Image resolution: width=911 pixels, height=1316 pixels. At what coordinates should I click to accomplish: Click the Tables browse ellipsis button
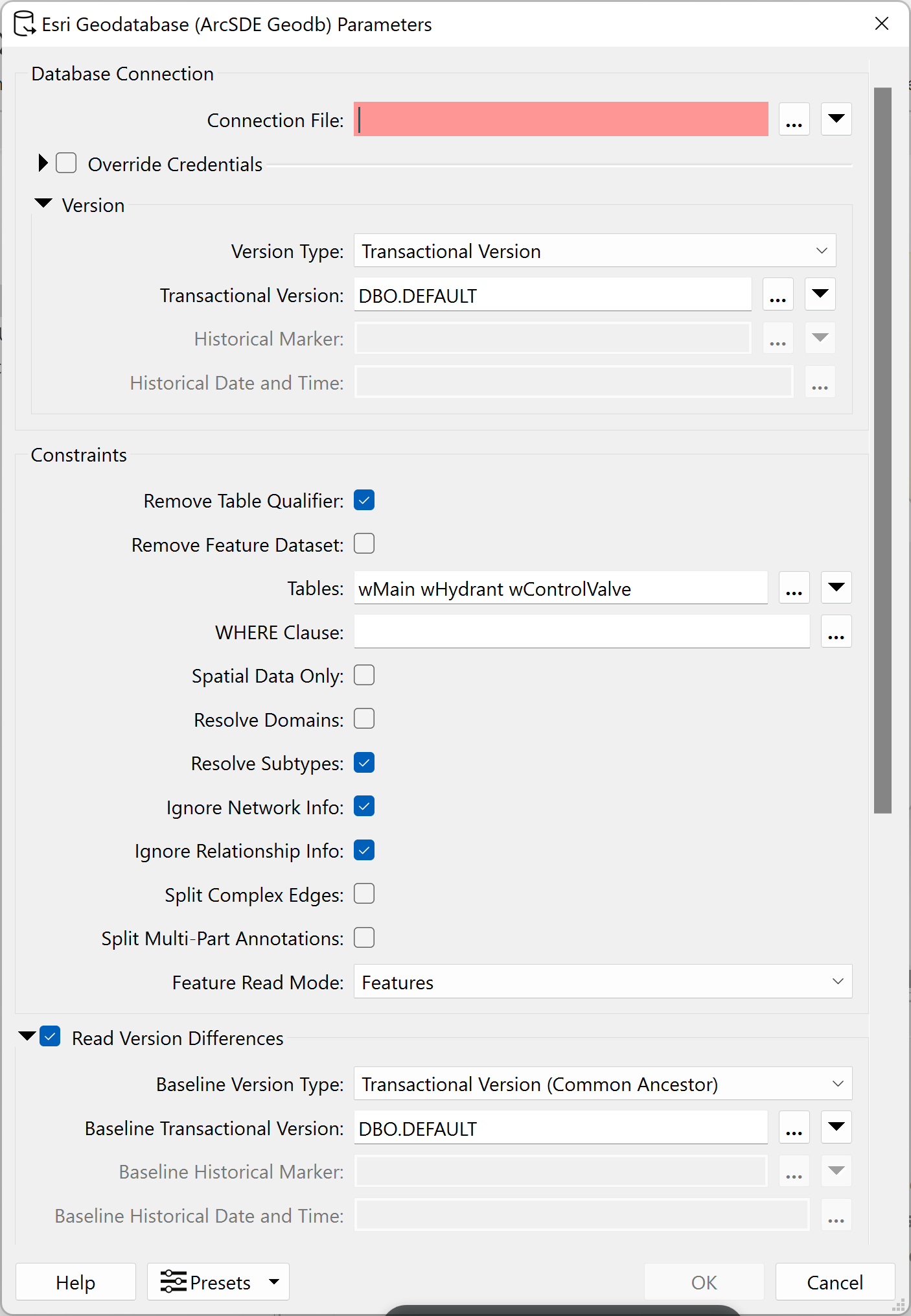pyautogui.click(x=794, y=588)
